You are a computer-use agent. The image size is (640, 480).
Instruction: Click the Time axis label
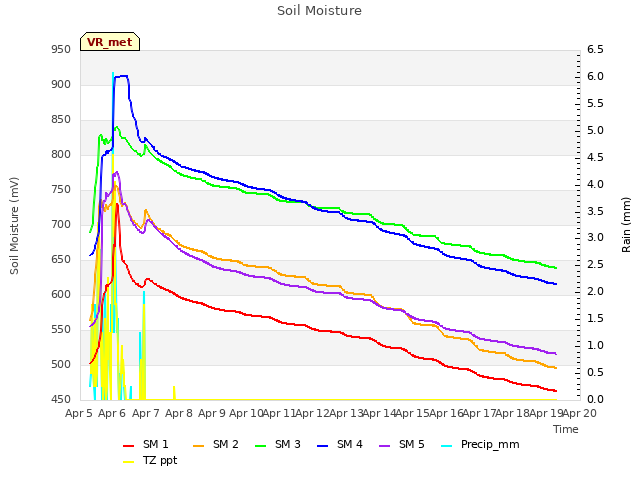coord(566,429)
